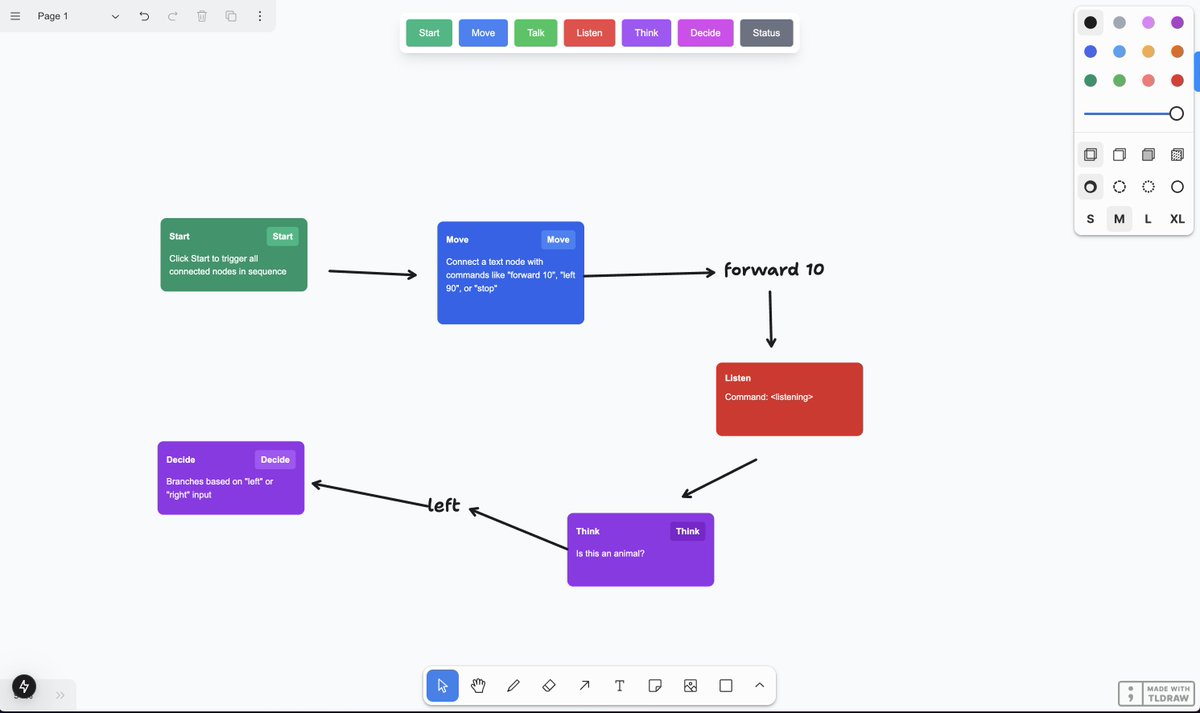The width and height of the screenshot is (1200, 713).
Task: Select the Draw tool
Action: click(513, 685)
